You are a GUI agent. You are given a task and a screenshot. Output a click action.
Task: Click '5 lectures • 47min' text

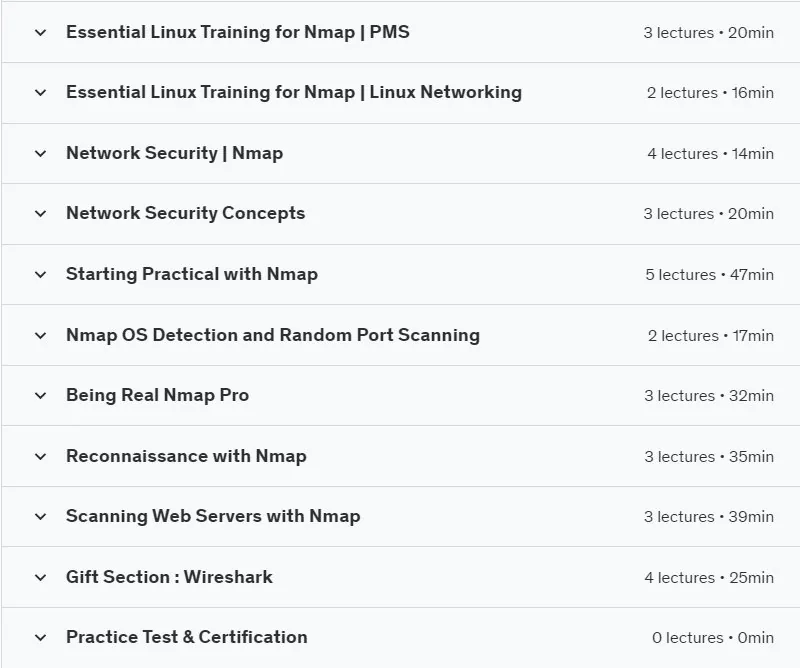710,275
